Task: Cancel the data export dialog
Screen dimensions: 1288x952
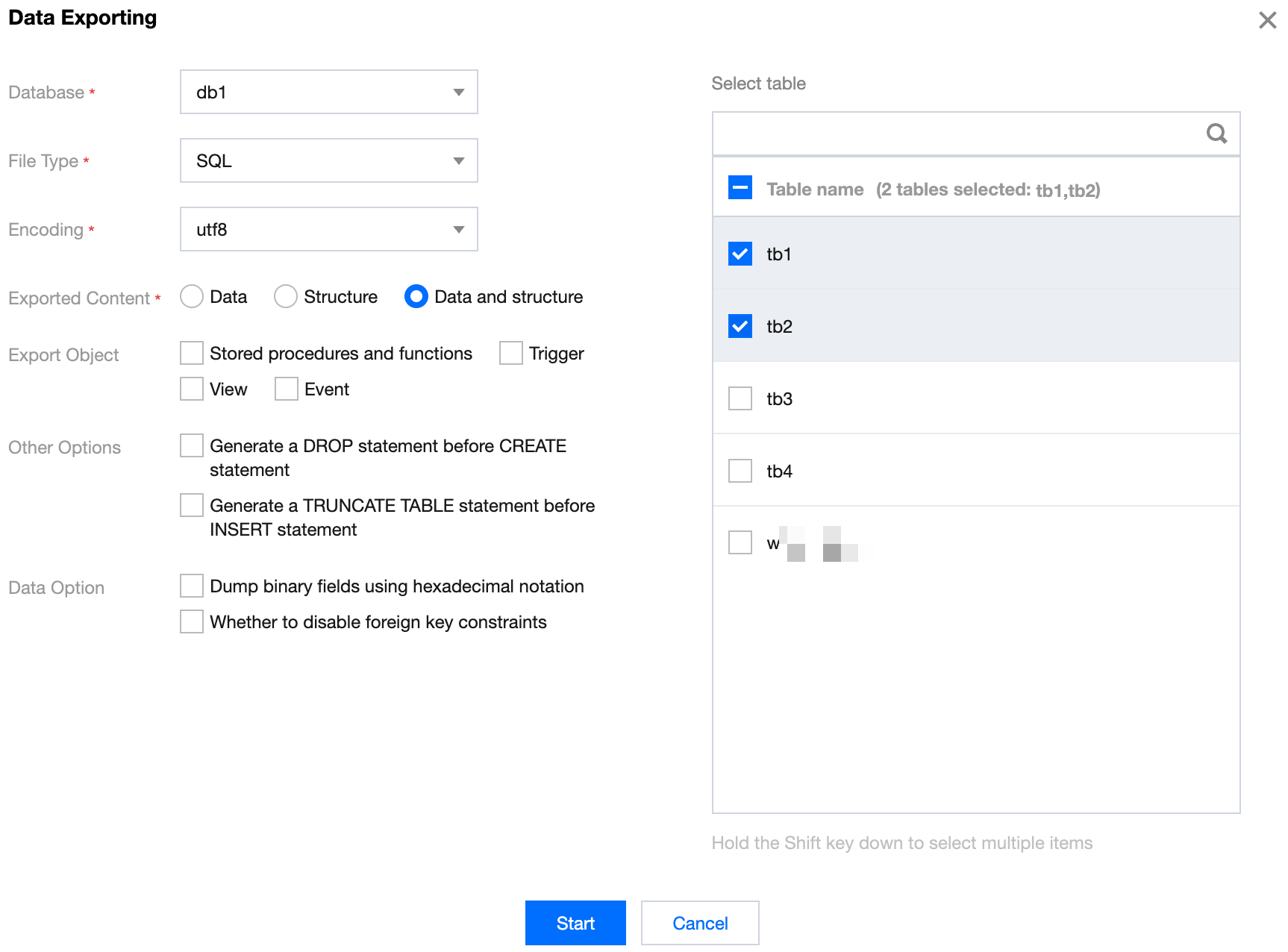Action: 700,923
